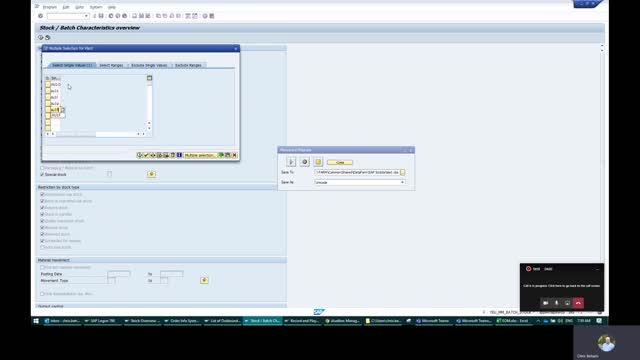Click the trash Delete selection icon in dialog
Screen dimensions: 640x360
(x=173, y=155)
